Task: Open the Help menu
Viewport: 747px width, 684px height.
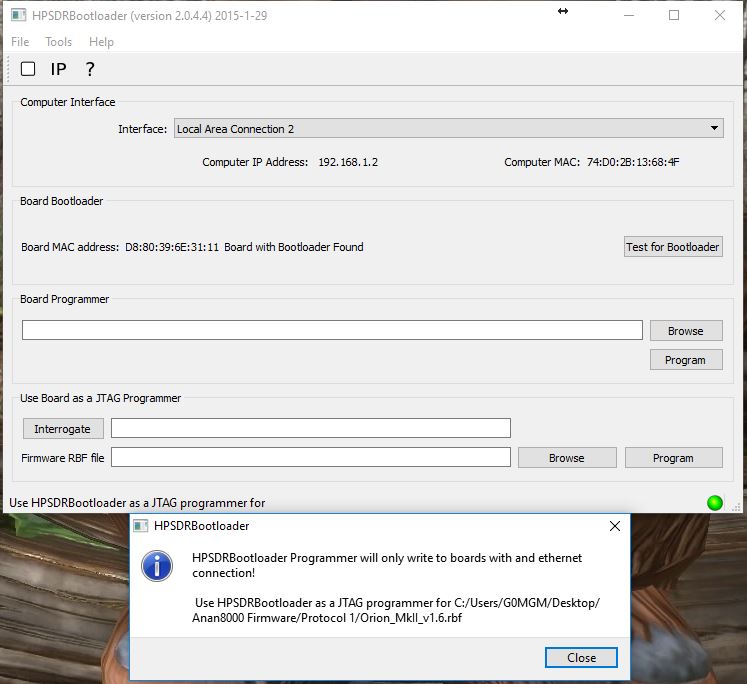Action: (x=101, y=42)
